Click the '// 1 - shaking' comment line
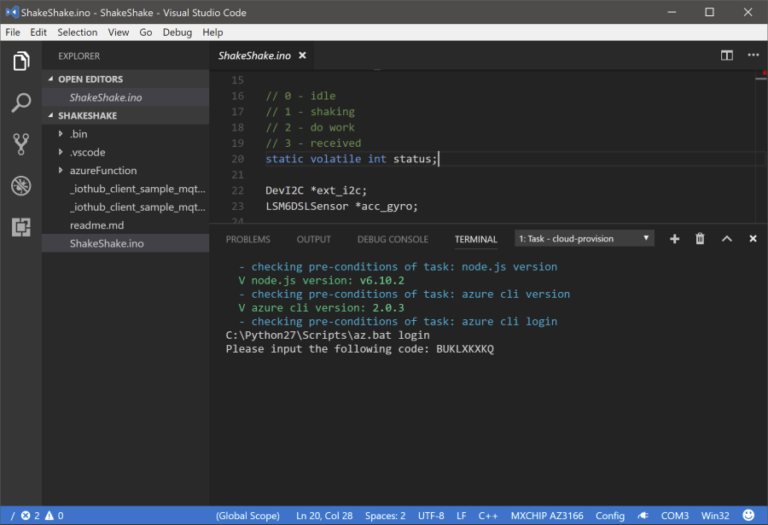The height and width of the screenshot is (525, 768). (x=310, y=112)
